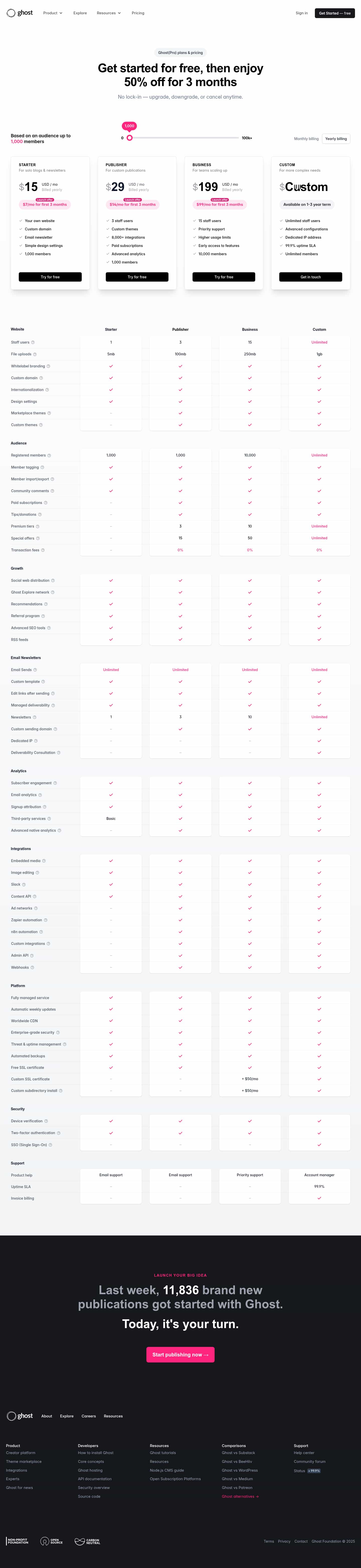This screenshot has width=361, height=1568.
Task: Select the Yearly billing option
Action: click(x=335, y=139)
